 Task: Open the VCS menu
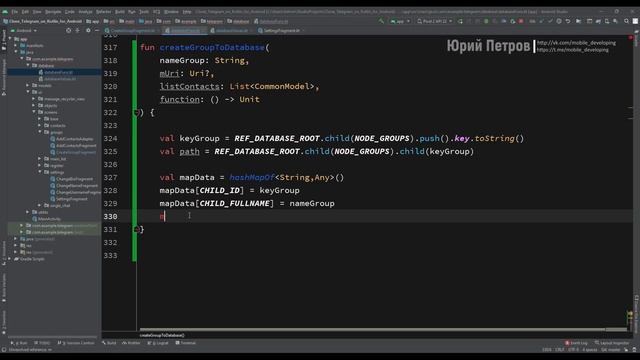point(156,12)
